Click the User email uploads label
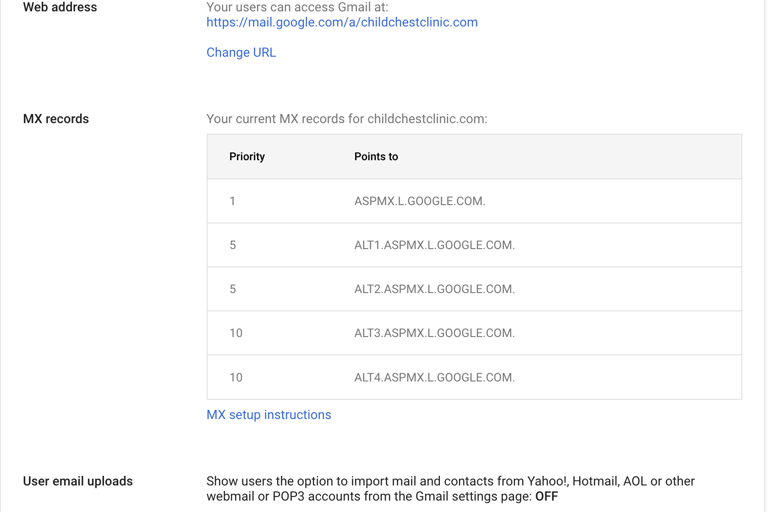 (78, 481)
